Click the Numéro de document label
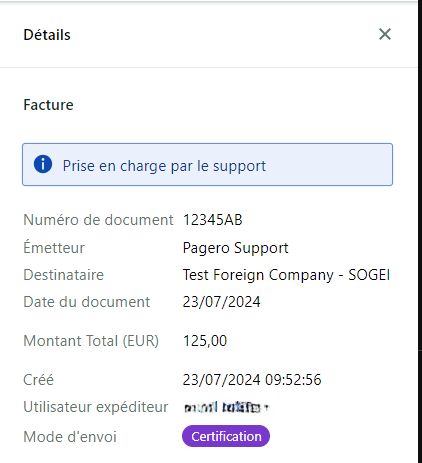 tap(98, 220)
